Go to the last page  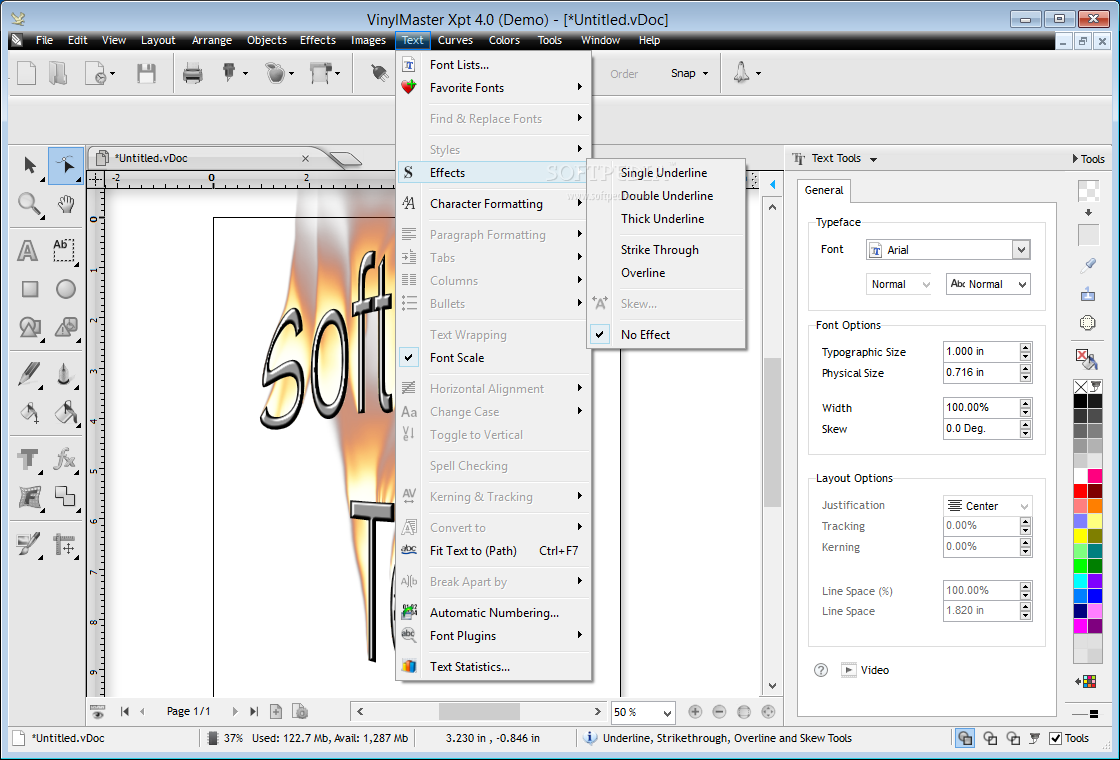coord(254,711)
